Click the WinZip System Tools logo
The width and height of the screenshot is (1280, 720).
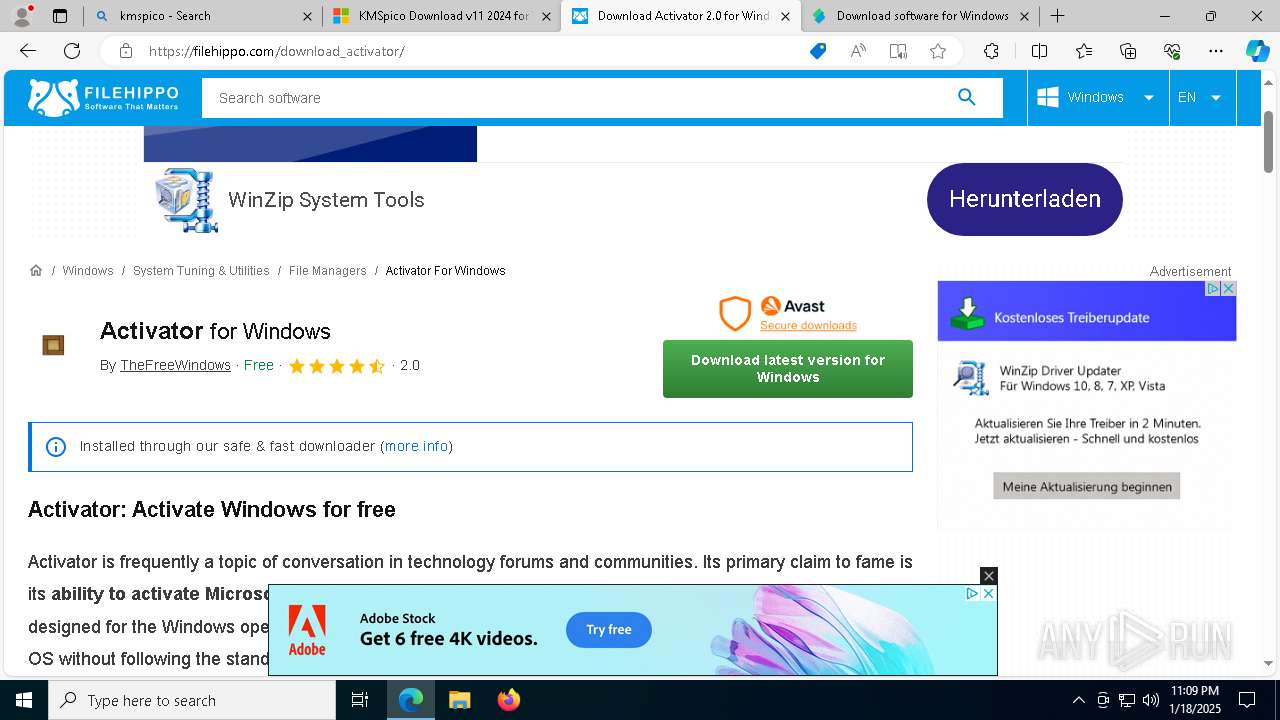[x=187, y=200]
